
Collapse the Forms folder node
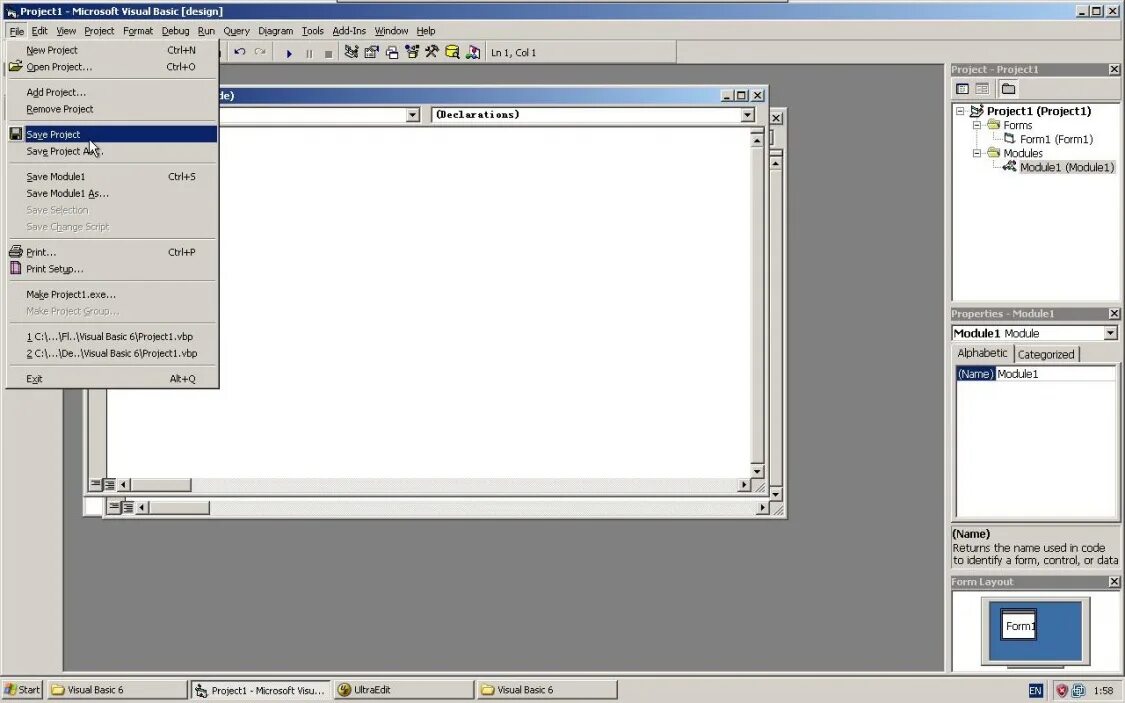(x=976, y=125)
